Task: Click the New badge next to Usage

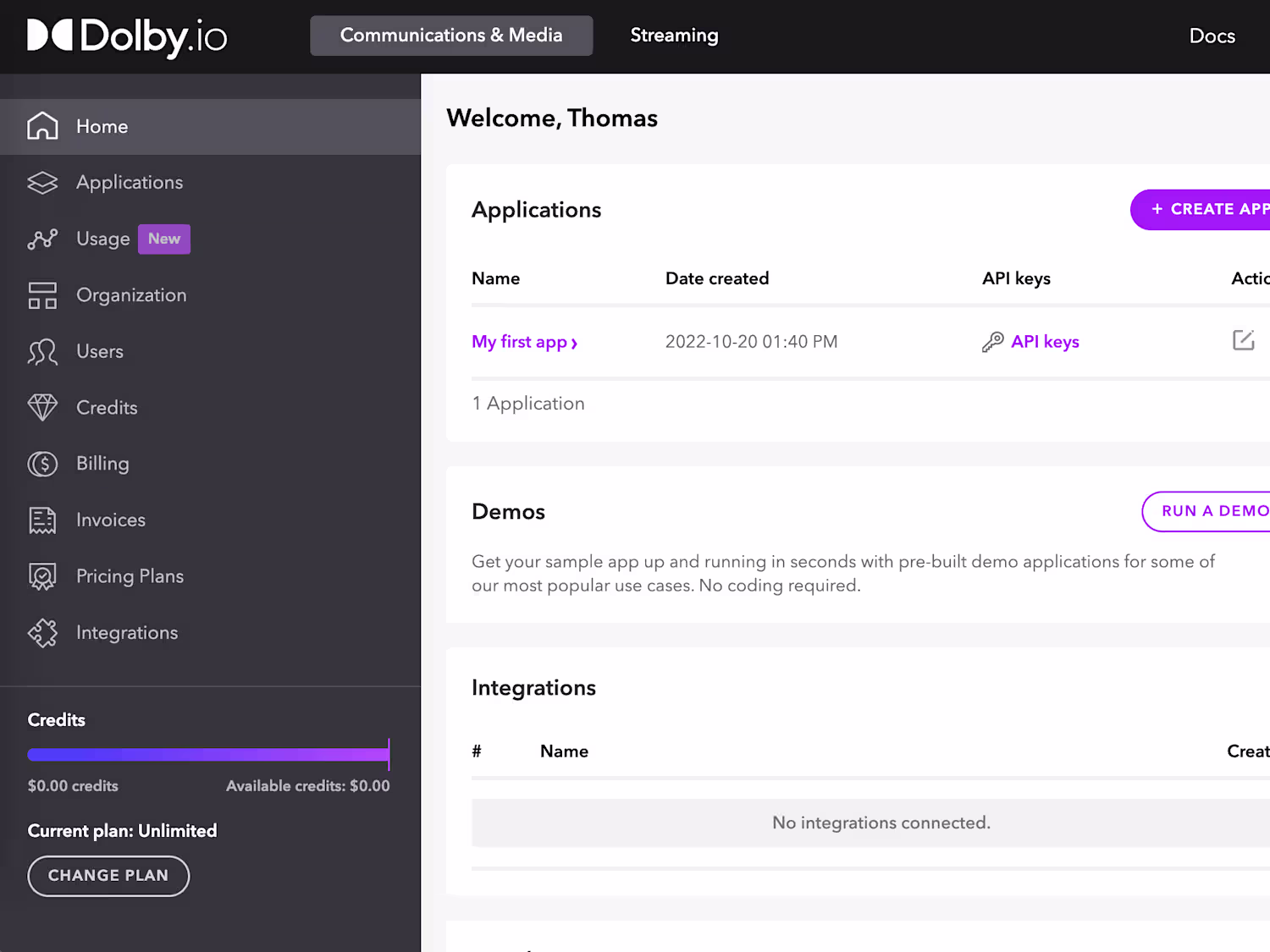Action: coord(164,239)
